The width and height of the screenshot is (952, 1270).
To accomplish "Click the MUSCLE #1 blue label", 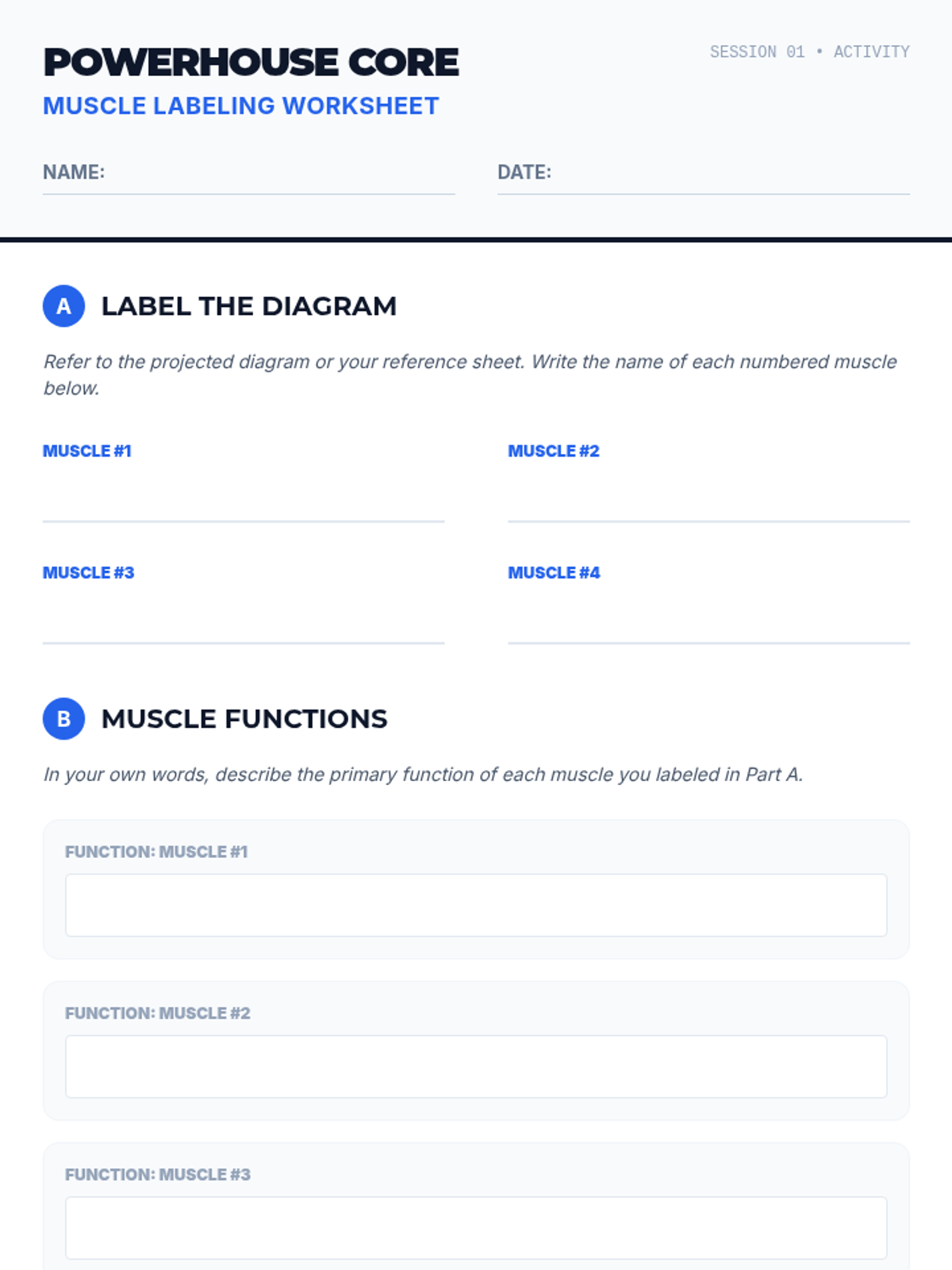I will (87, 451).
